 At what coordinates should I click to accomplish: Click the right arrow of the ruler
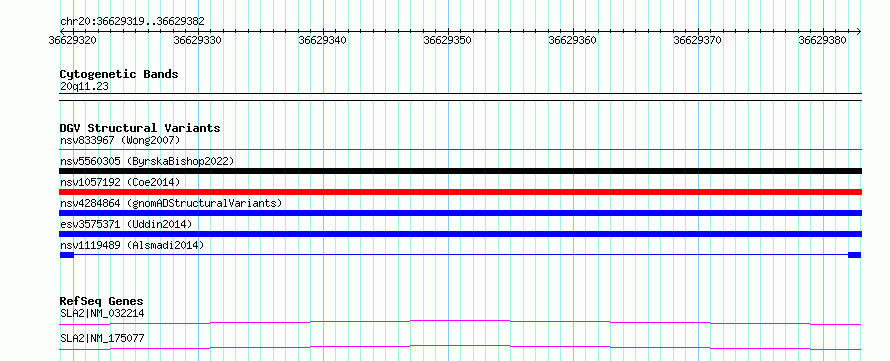click(859, 31)
